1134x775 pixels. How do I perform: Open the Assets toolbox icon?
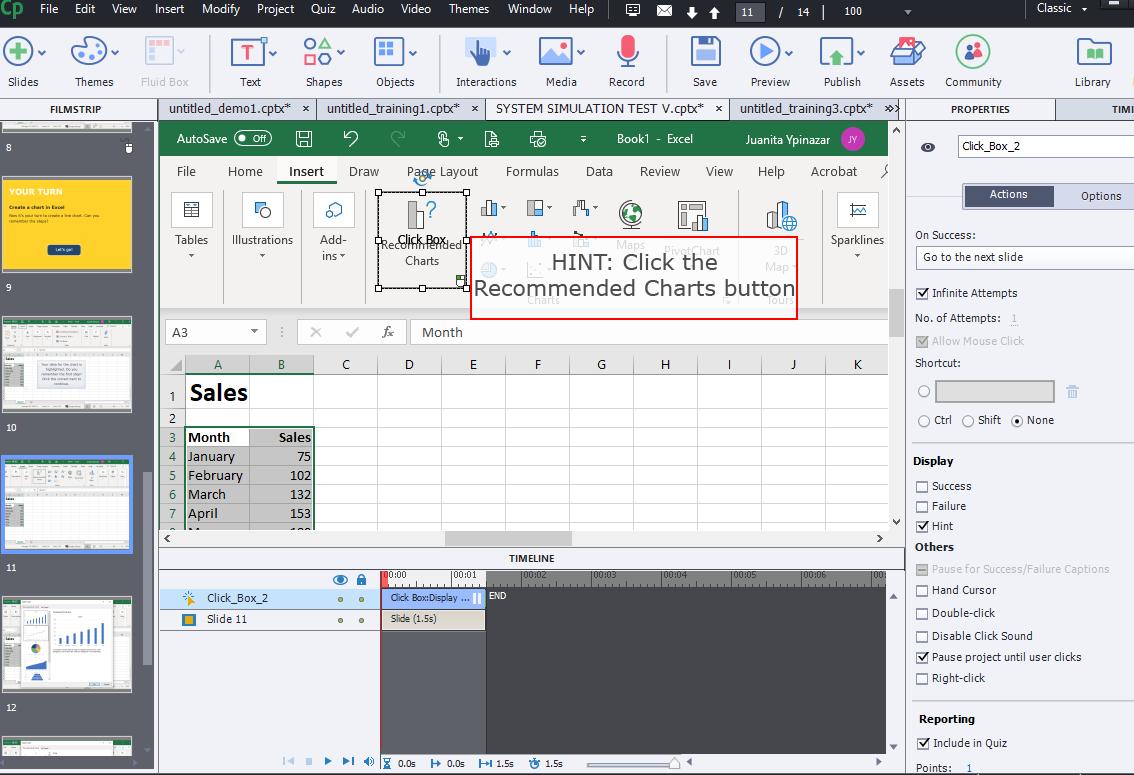point(906,52)
